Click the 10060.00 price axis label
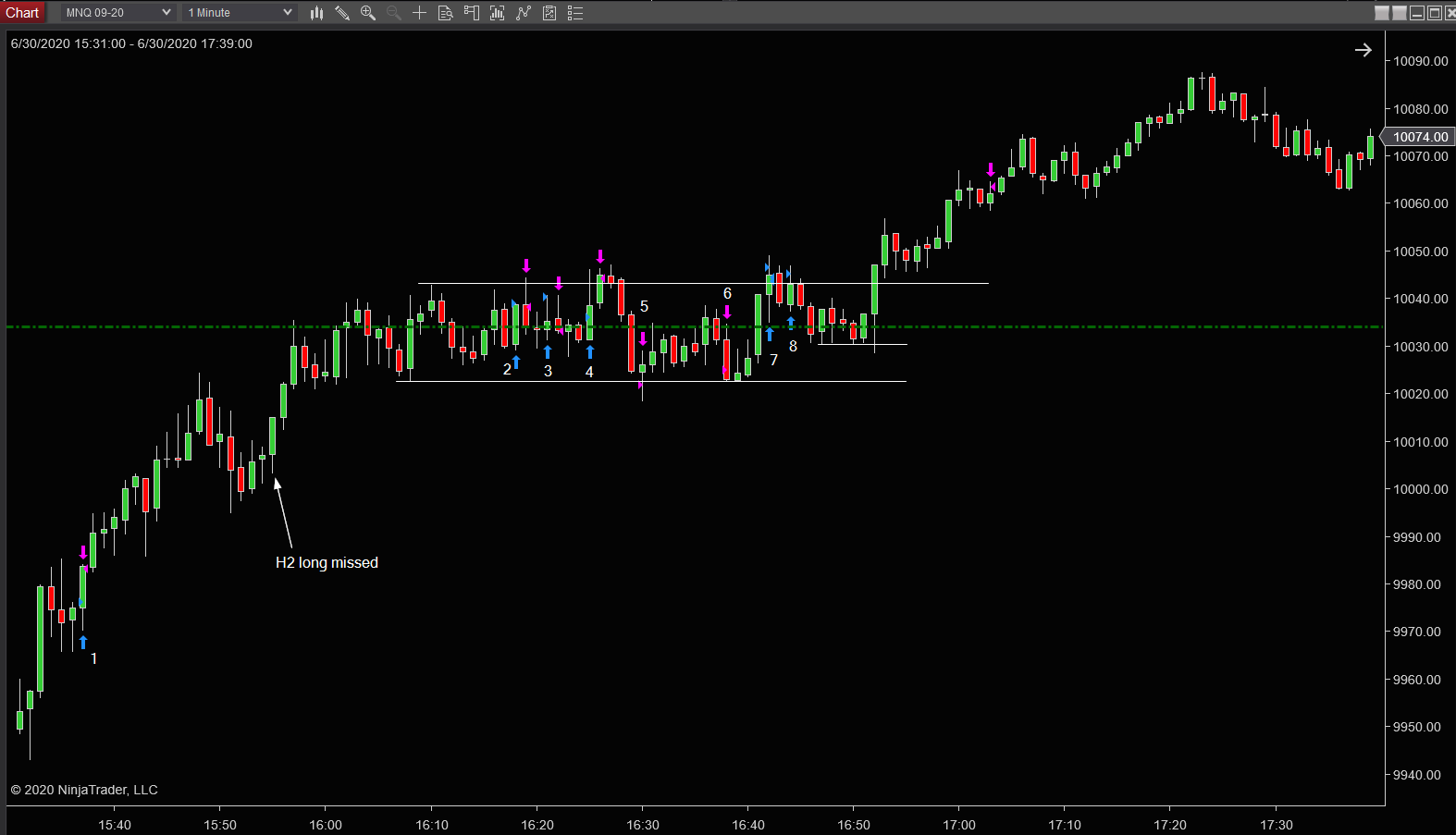Image resolution: width=1456 pixels, height=835 pixels. coord(1421,203)
